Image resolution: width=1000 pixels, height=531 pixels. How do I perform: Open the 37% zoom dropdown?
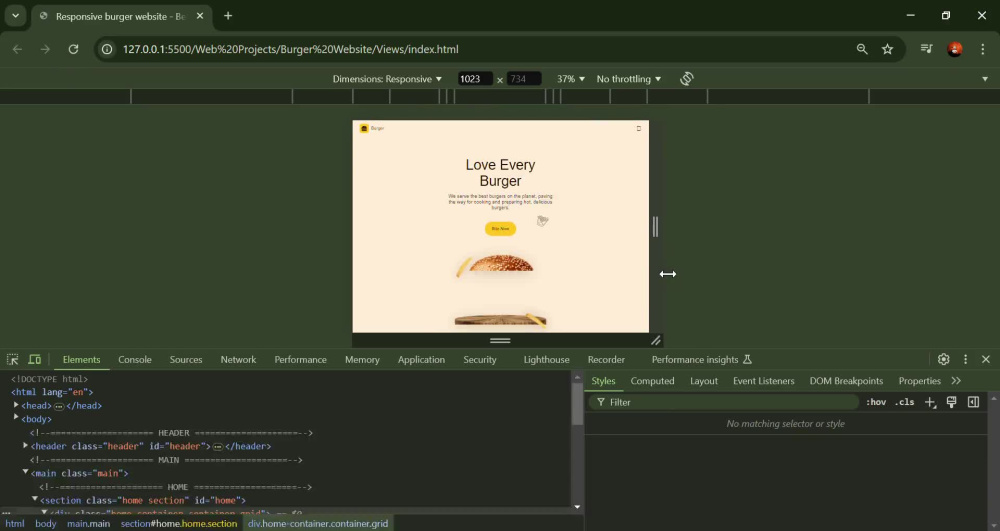coord(570,79)
